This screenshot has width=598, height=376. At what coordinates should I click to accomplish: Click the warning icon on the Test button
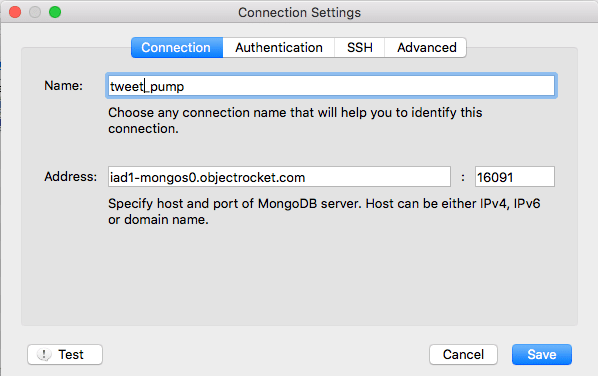[x=44, y=355]
